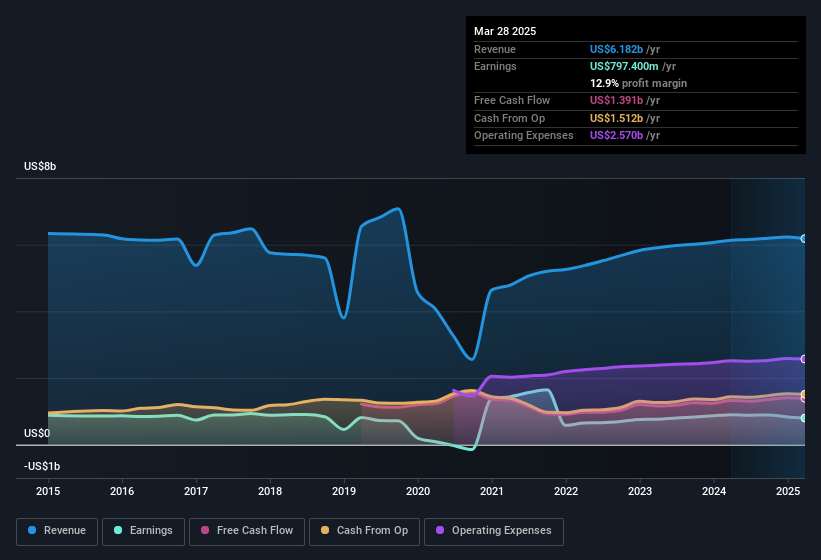Click the US$6.182b revenue value
The image size is (821, 560).
click(616, 49)
